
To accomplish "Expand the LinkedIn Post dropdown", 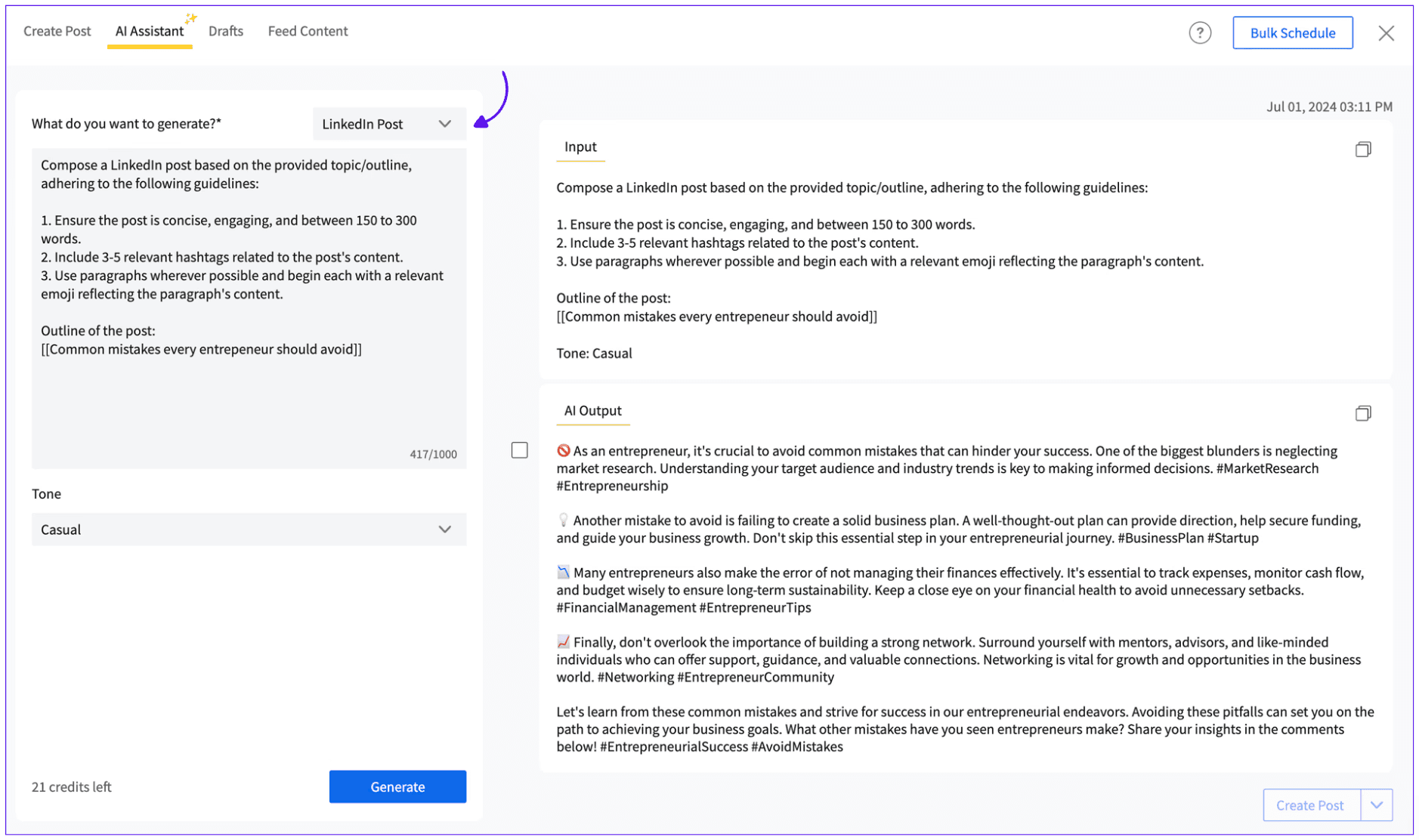I will coord(389,124).
